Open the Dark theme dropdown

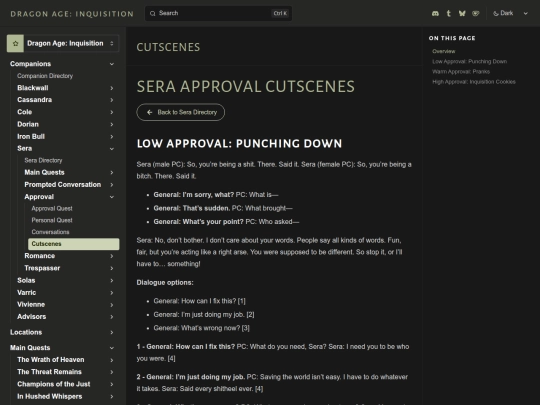[510, 13]
